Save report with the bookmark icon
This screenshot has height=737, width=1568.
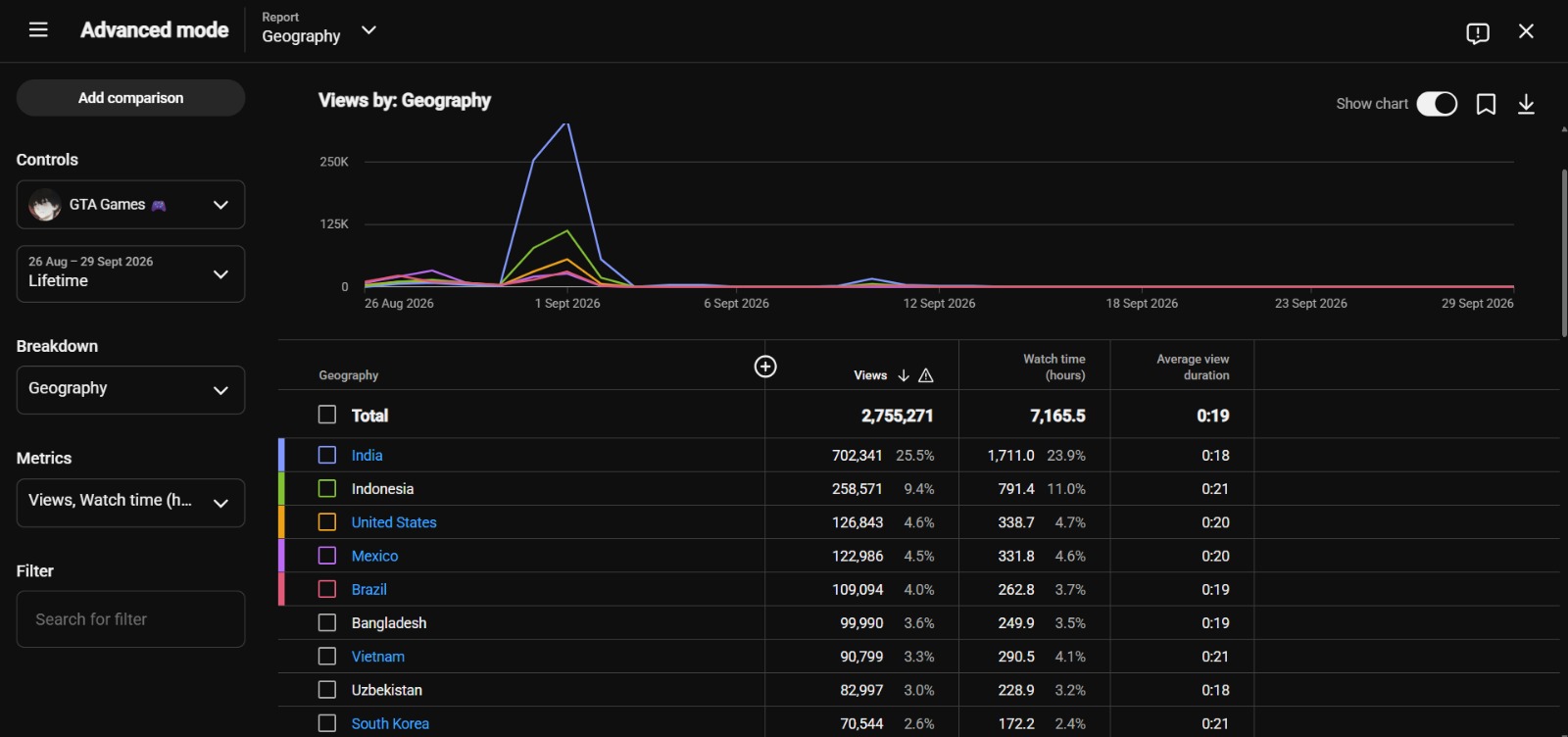click(1486, 104)
